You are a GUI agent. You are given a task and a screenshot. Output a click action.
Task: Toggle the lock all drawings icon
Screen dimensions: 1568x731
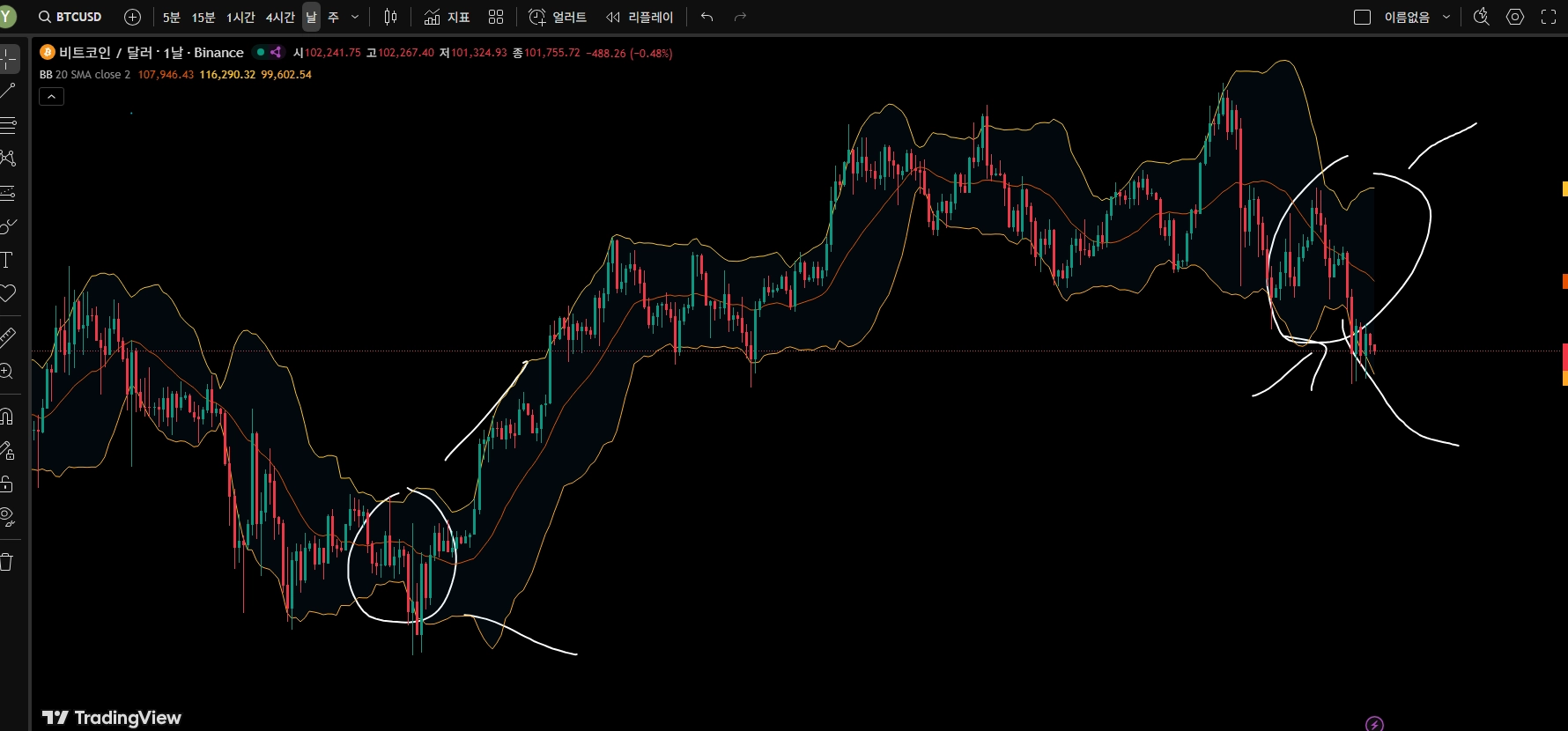coord(7,484)
